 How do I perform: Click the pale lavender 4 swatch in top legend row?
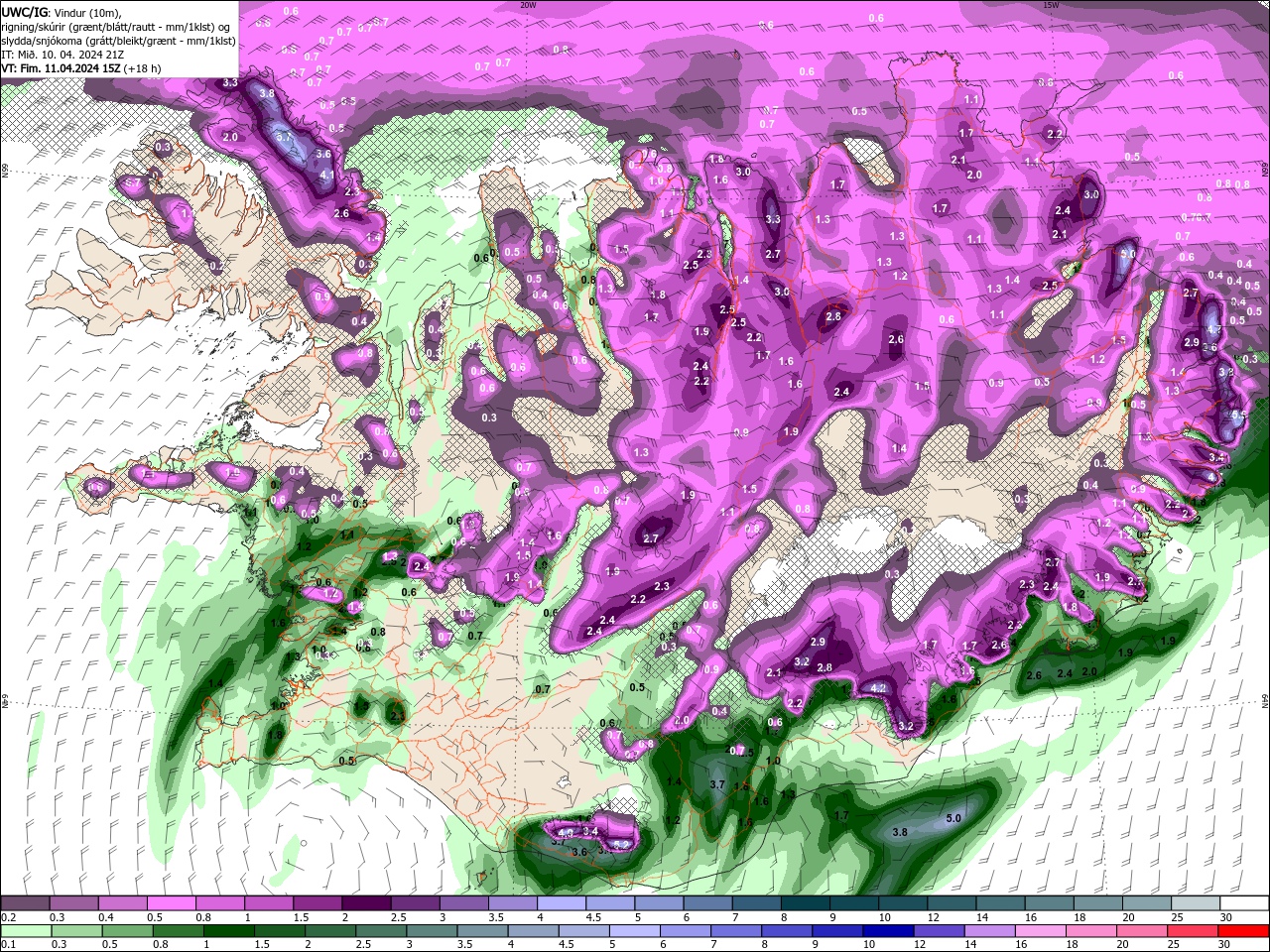pyautogui.click(x=561, y=903)
